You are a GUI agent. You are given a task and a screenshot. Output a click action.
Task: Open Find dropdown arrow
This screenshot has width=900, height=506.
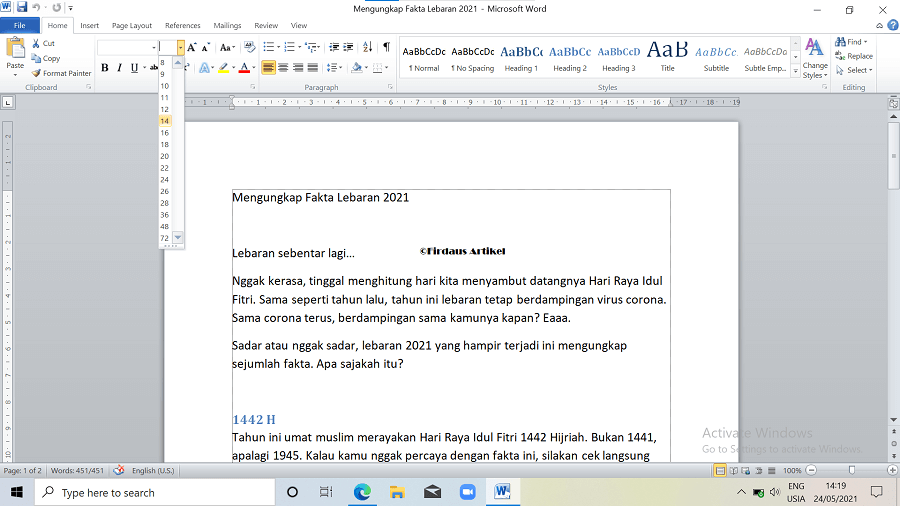click(x=866, y=42)
